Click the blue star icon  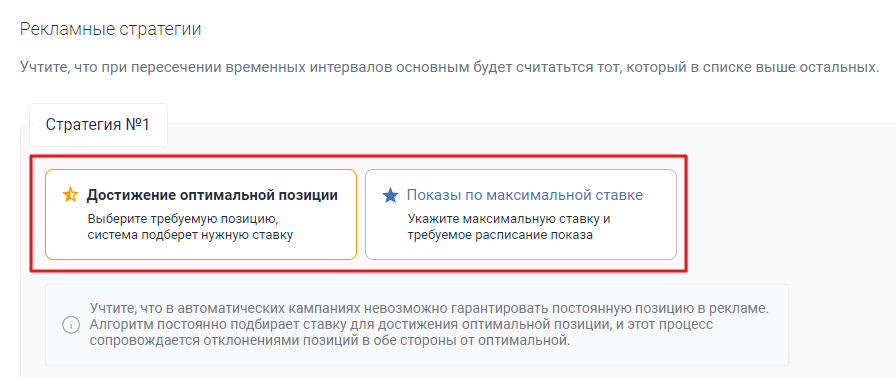(390, 195)
